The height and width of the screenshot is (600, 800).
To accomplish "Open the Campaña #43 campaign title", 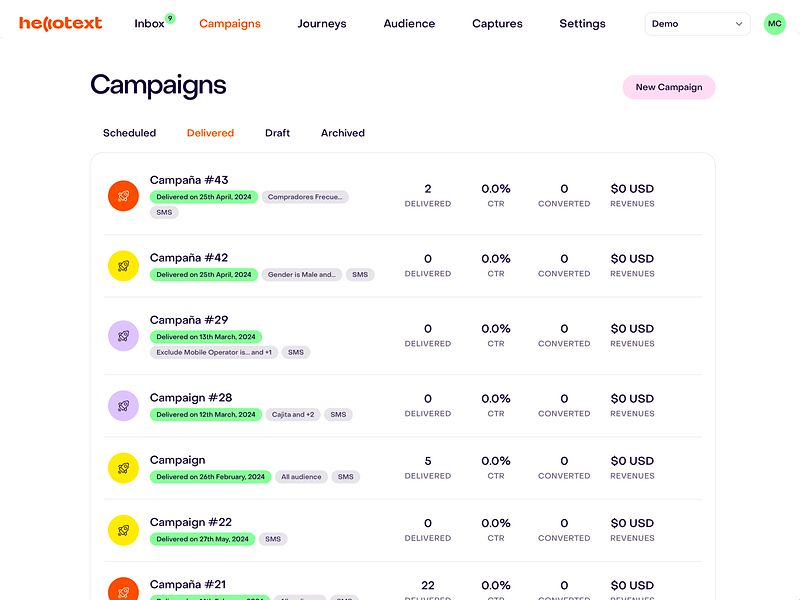I will (189, 180).
